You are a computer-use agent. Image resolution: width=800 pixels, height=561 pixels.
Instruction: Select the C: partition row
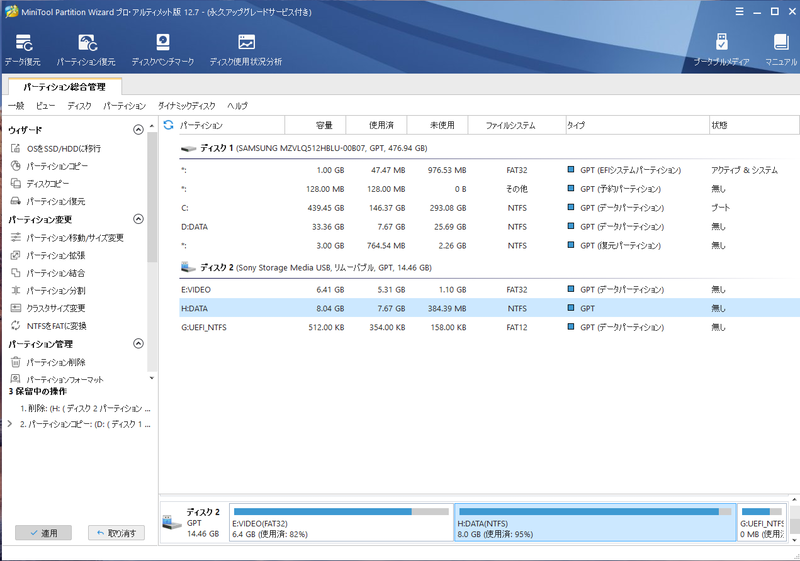[489, 208]
